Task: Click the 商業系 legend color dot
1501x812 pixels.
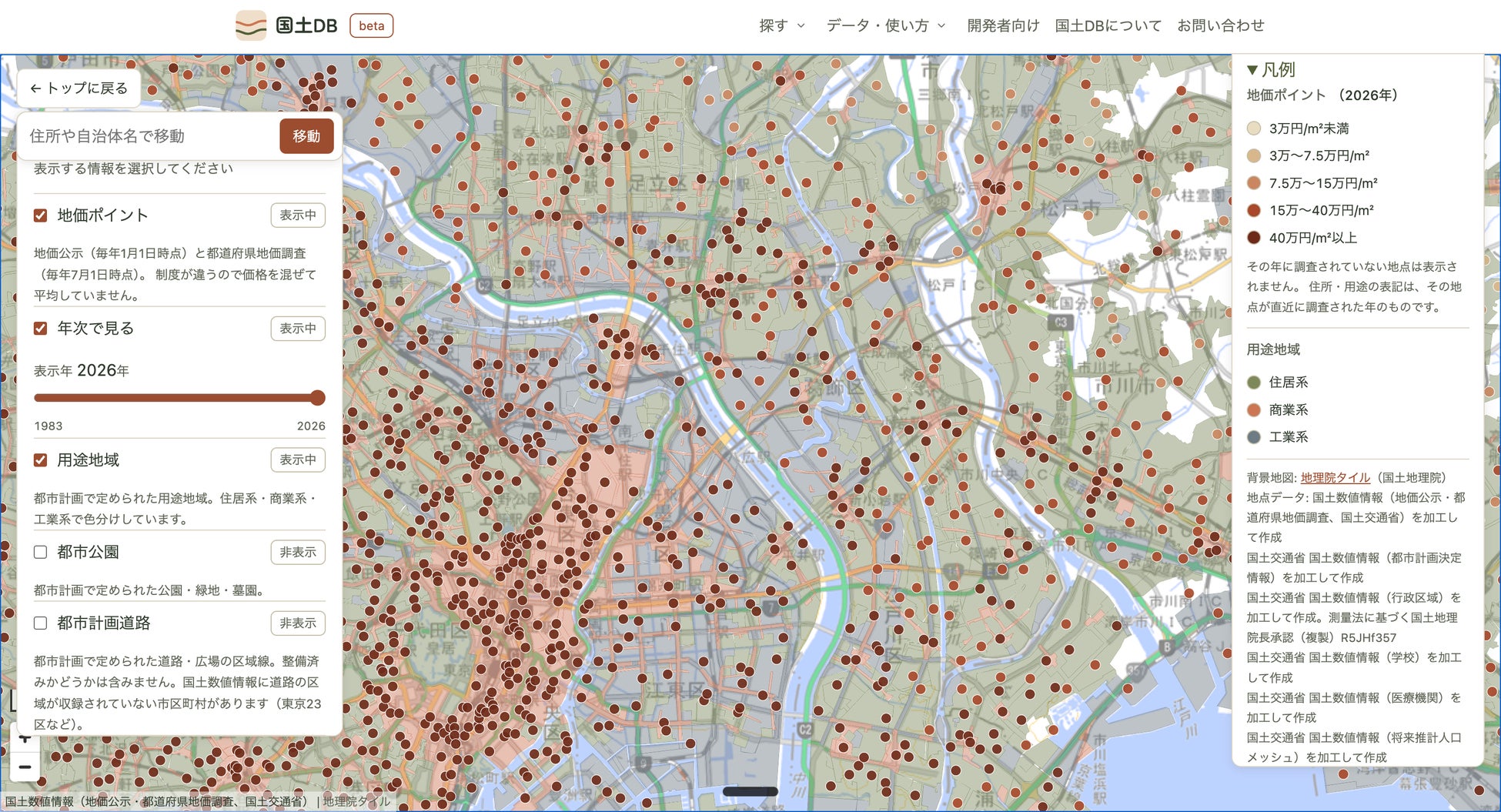Action: click(x=1254, y=409)
